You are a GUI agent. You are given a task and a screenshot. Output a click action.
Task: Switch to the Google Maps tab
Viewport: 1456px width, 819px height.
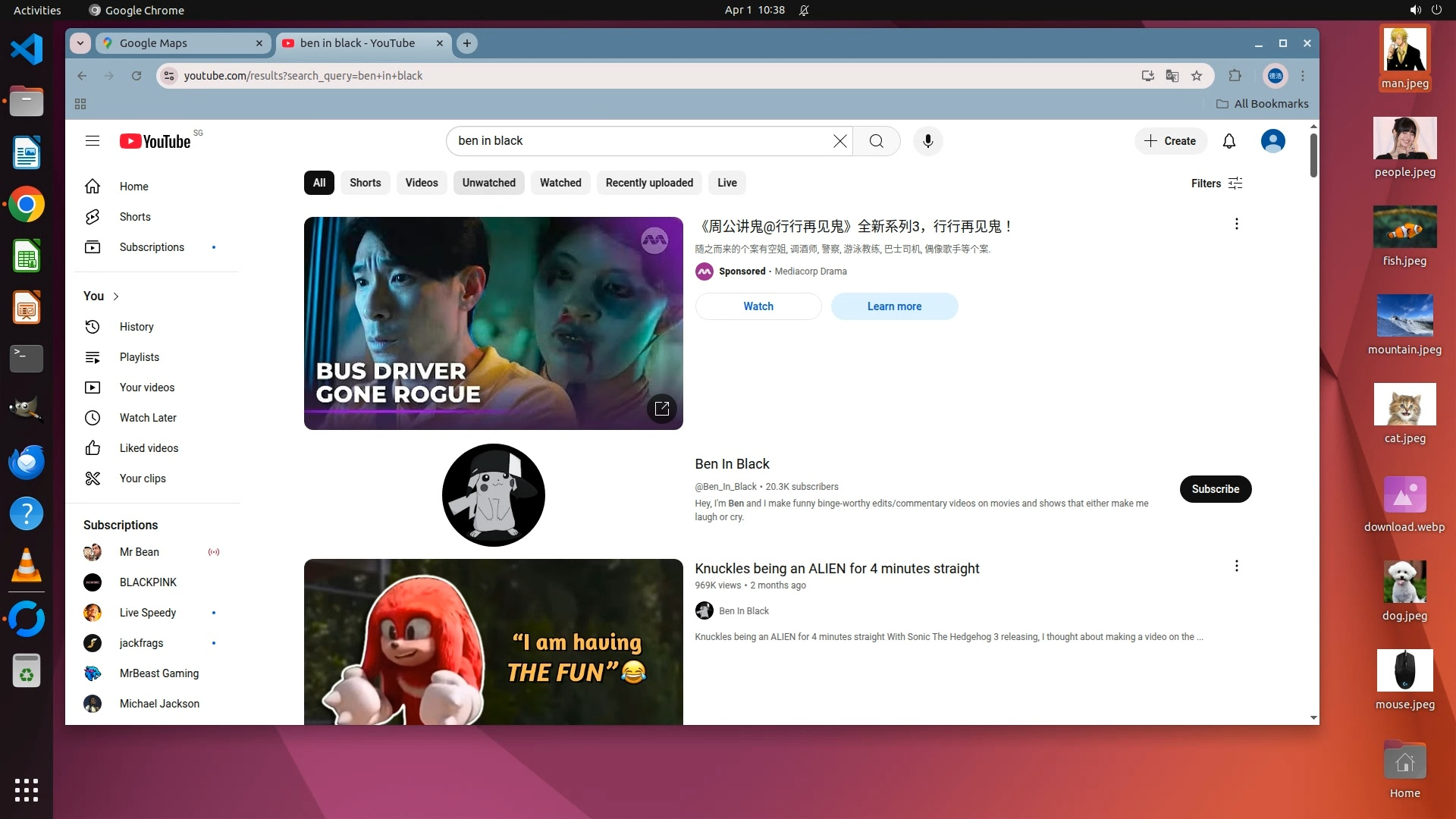coord(182,43)
